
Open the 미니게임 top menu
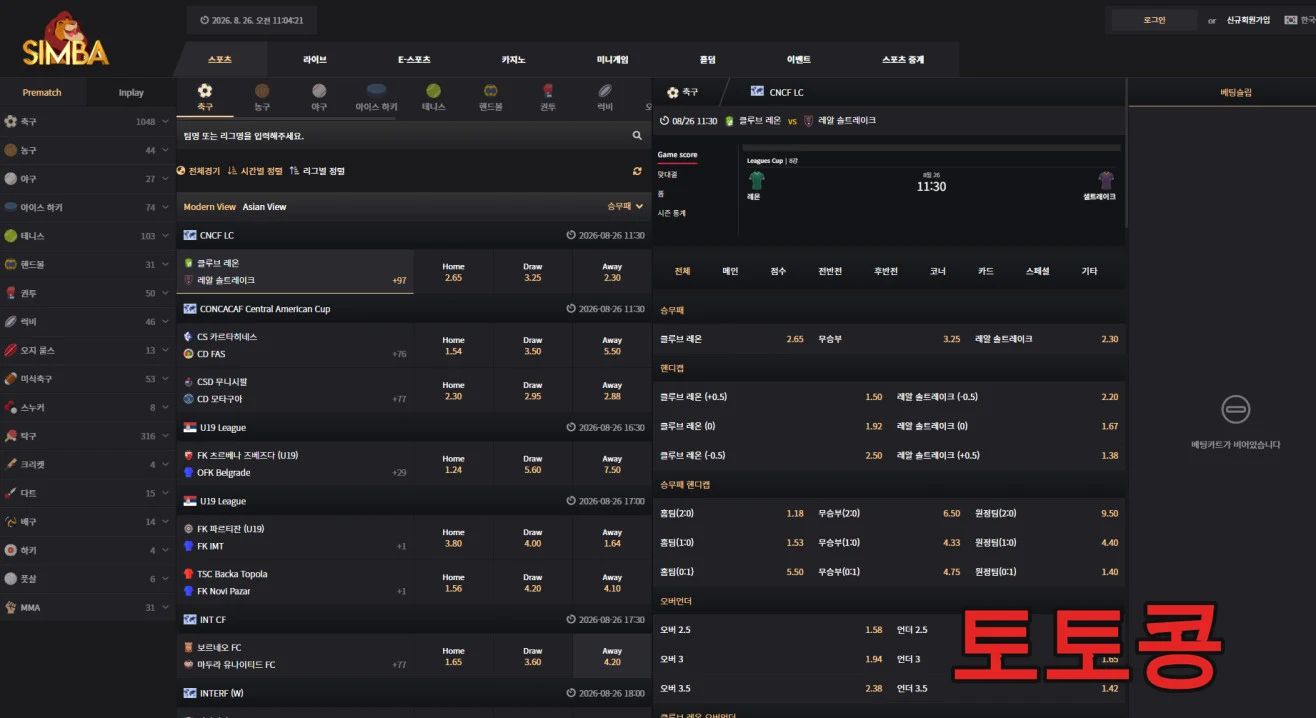pos(612,60)
